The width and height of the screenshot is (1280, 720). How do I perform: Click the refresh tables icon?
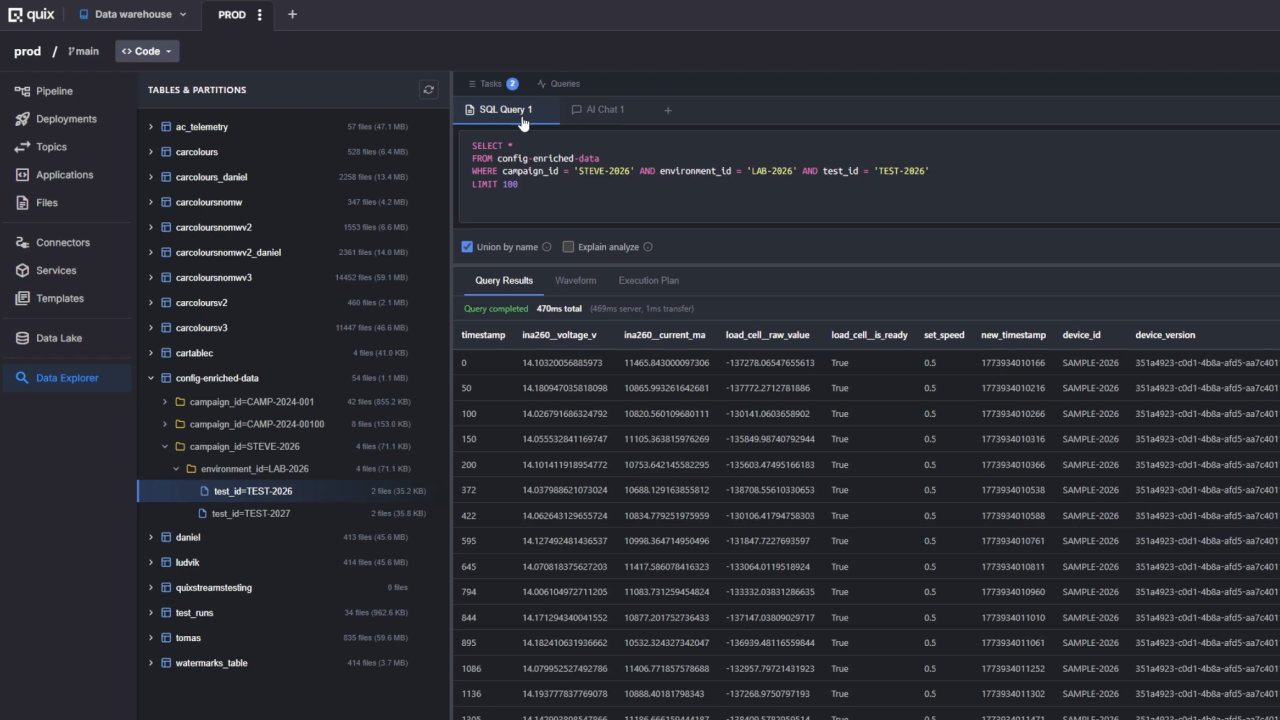point(428,90)
